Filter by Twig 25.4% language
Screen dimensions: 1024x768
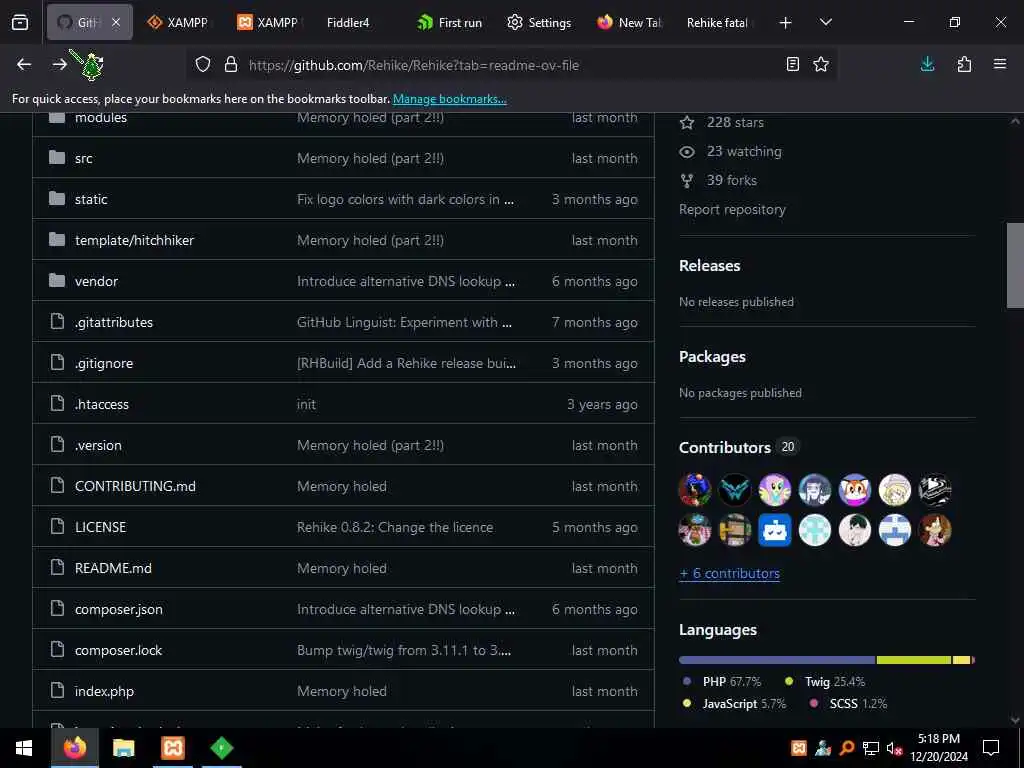tap(825, 681)
